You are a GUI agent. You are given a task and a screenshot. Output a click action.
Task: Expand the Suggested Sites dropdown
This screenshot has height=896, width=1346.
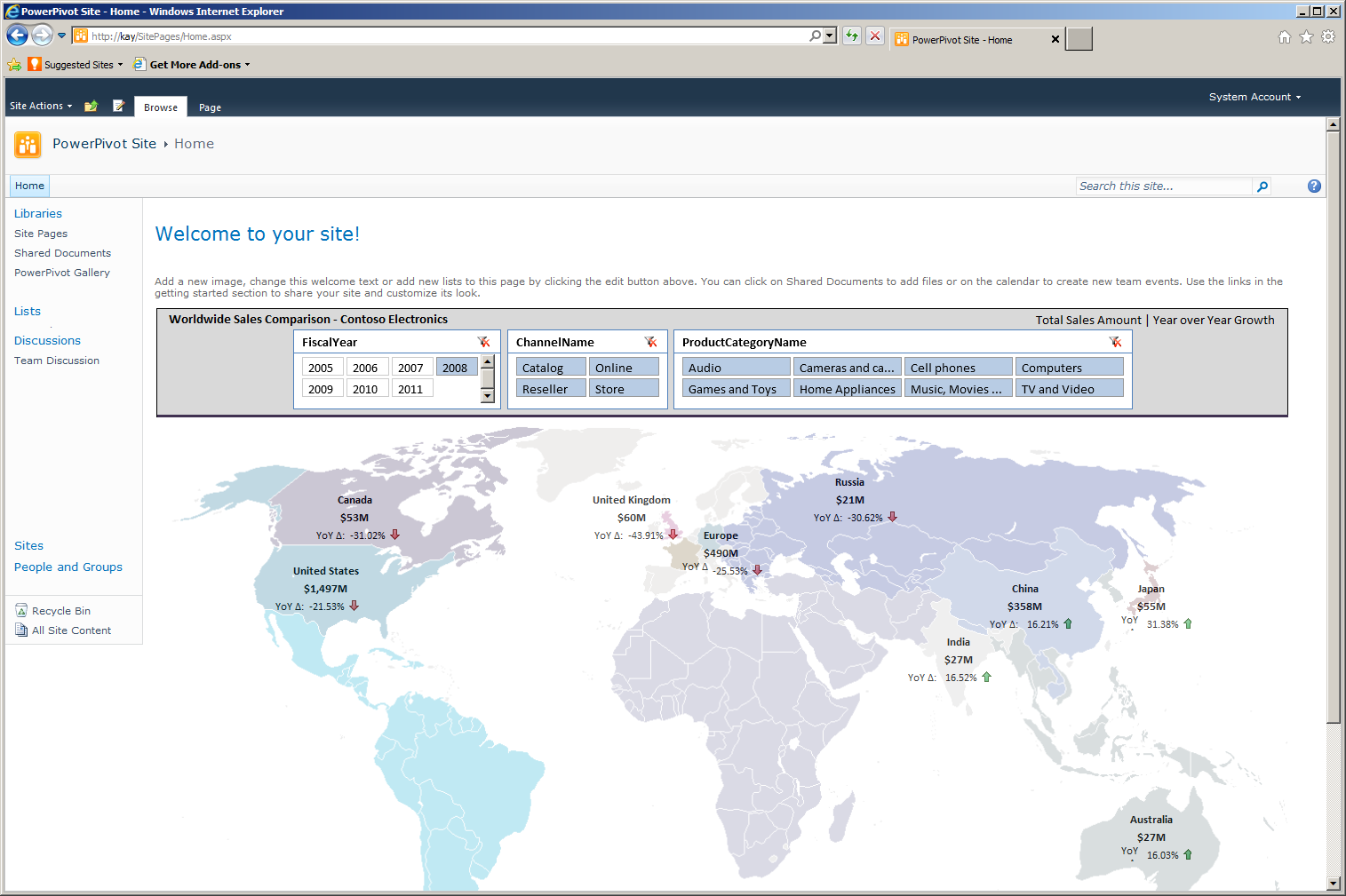[120, 65]
